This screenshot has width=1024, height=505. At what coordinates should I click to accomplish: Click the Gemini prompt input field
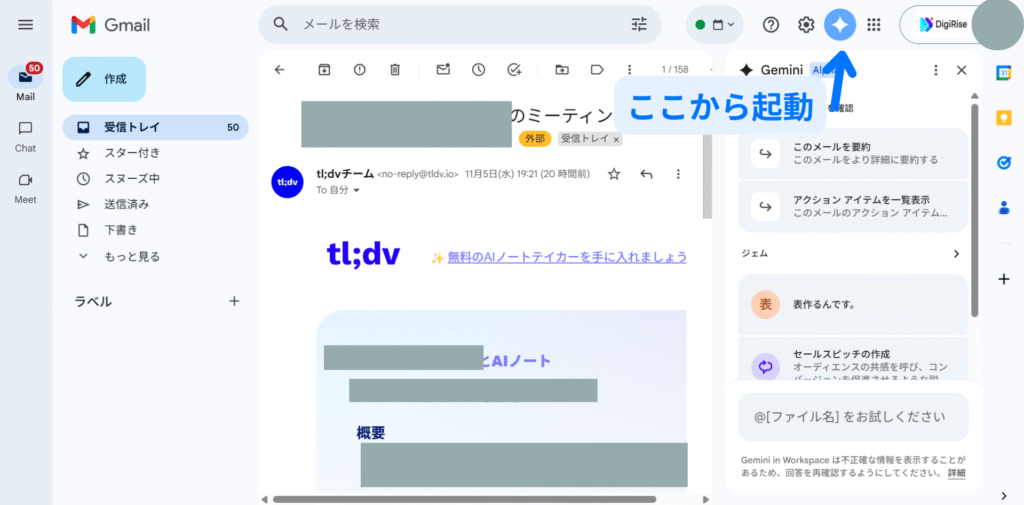click(853, 417)
